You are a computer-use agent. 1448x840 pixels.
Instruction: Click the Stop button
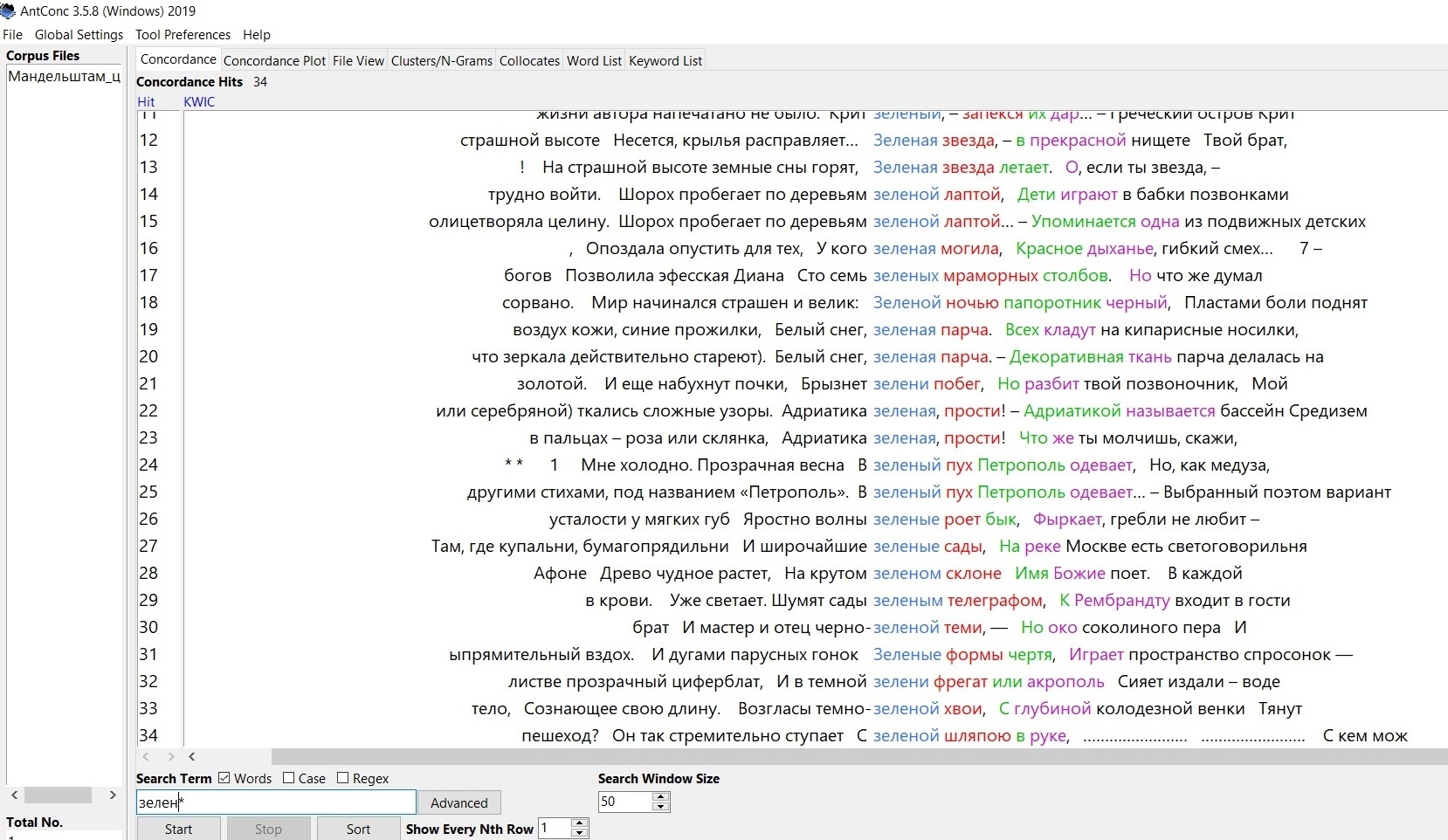[x=268, y=829]
